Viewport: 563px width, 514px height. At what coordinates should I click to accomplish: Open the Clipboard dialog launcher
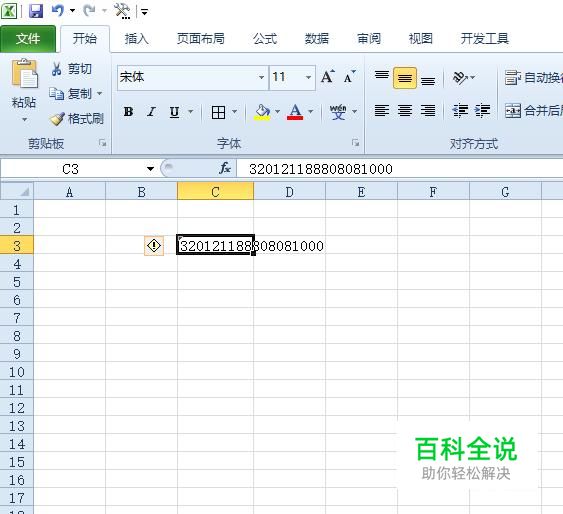103,143
